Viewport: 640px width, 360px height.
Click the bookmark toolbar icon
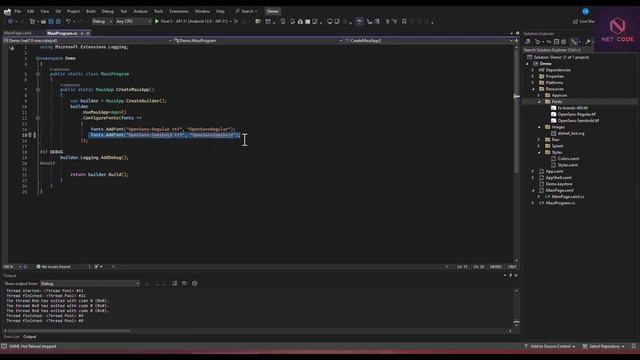pos(404,21)
